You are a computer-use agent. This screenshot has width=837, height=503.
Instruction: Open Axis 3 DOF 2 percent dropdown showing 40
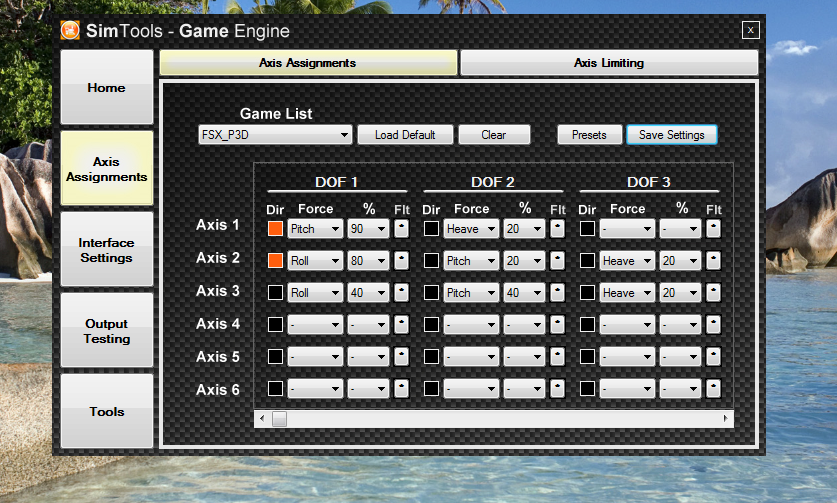pyautogui.click(x=524, y=293)
